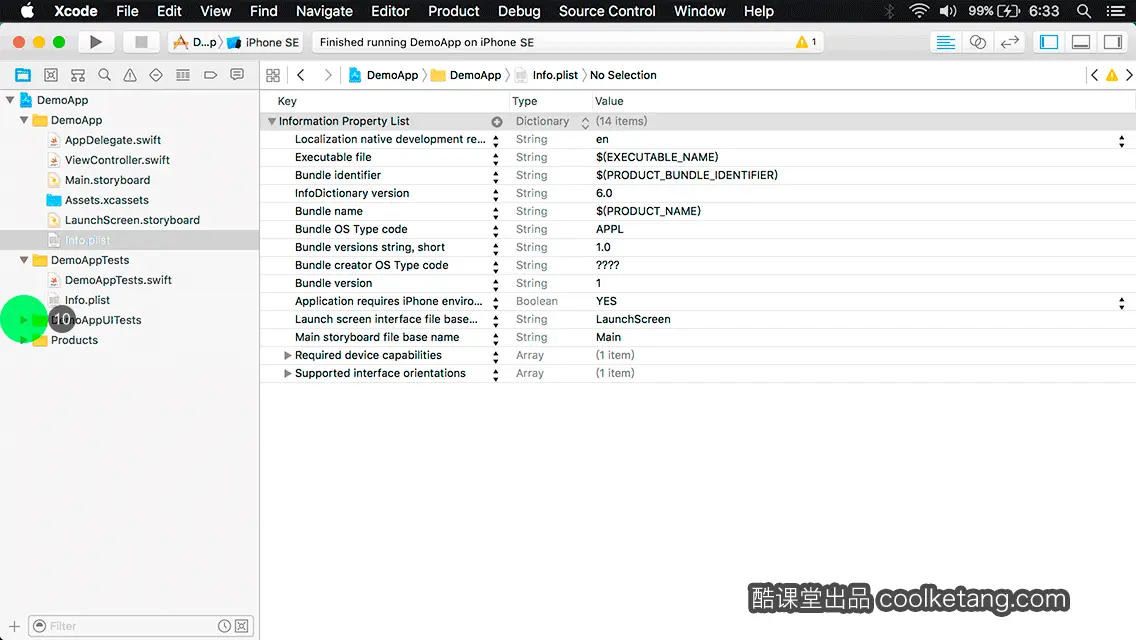Select ViewController.swift file
Viewport: 1136px width, 640px height.
click(117, 159)
